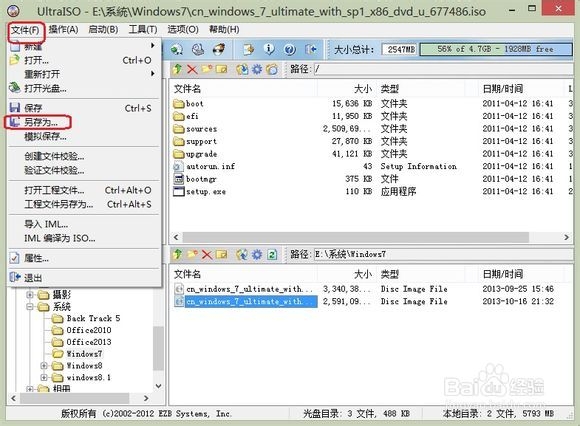Screen dimensions: 580x426
Task: Choose 另存为... menu entry
Action: click(x=84, y=122)
